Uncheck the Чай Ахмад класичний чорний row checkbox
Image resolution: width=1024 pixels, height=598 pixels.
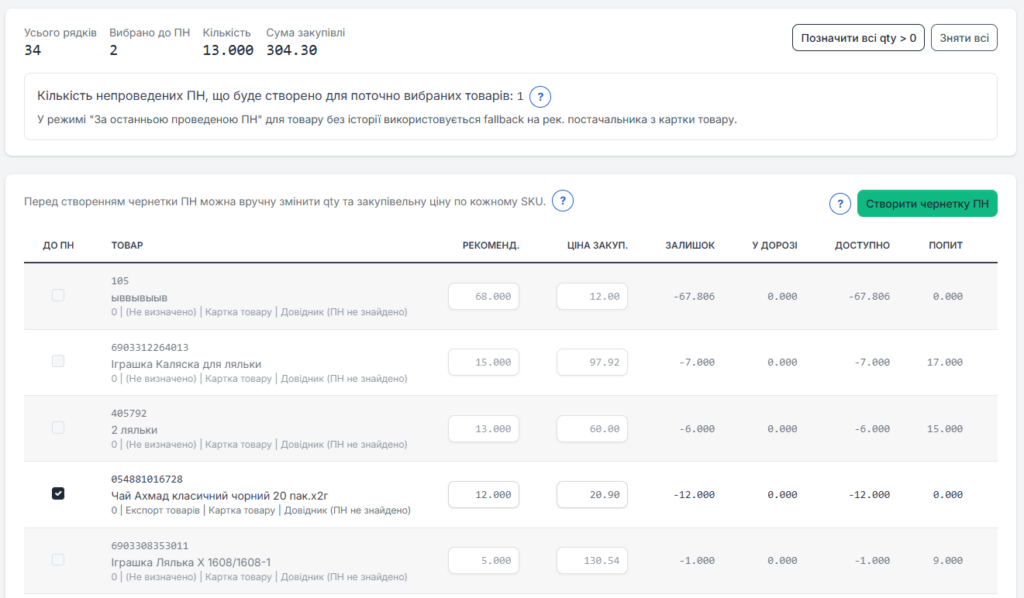click(x=58, y=494)
